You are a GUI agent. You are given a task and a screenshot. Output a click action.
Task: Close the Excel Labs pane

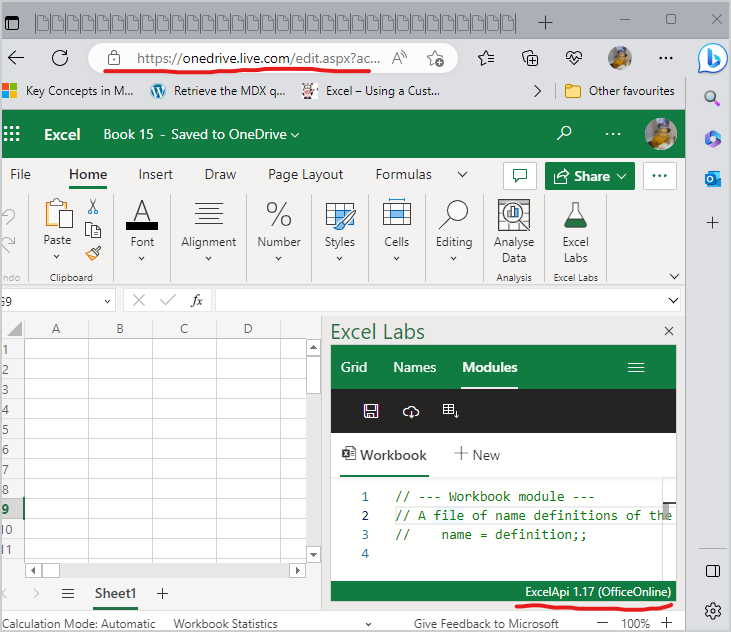click(669, 331)
